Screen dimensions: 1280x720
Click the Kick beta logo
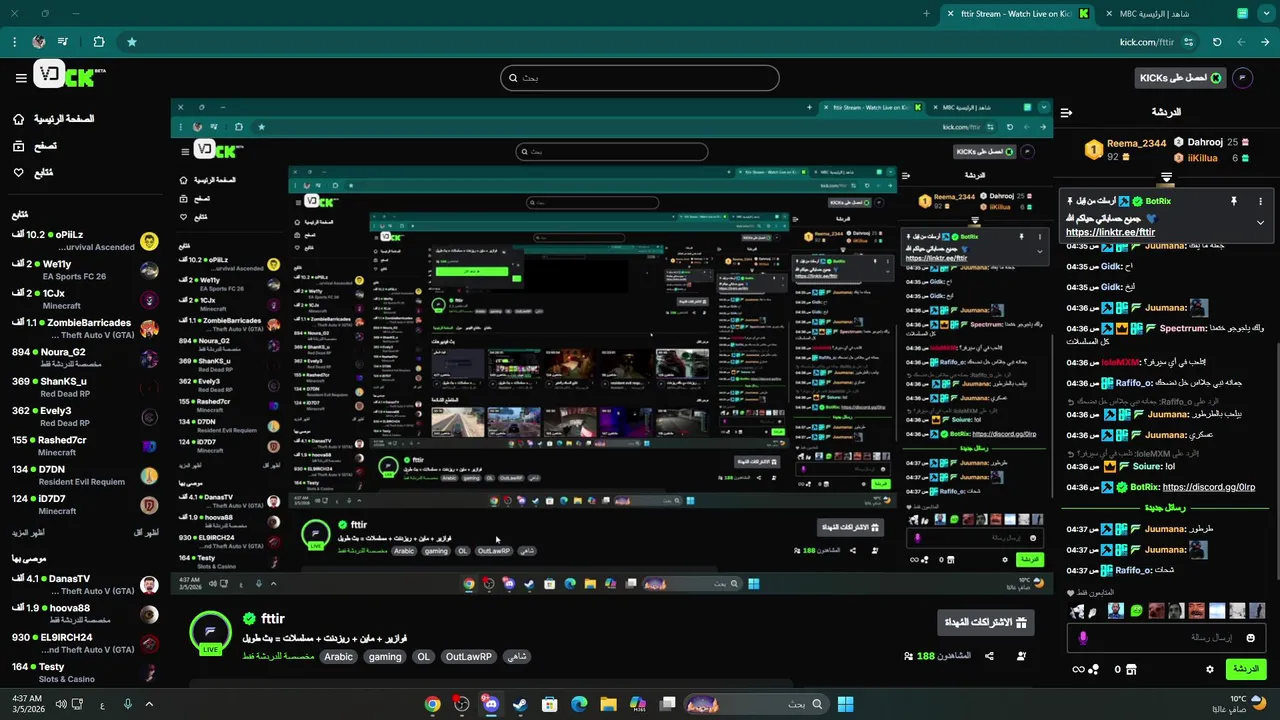point(68,75)
